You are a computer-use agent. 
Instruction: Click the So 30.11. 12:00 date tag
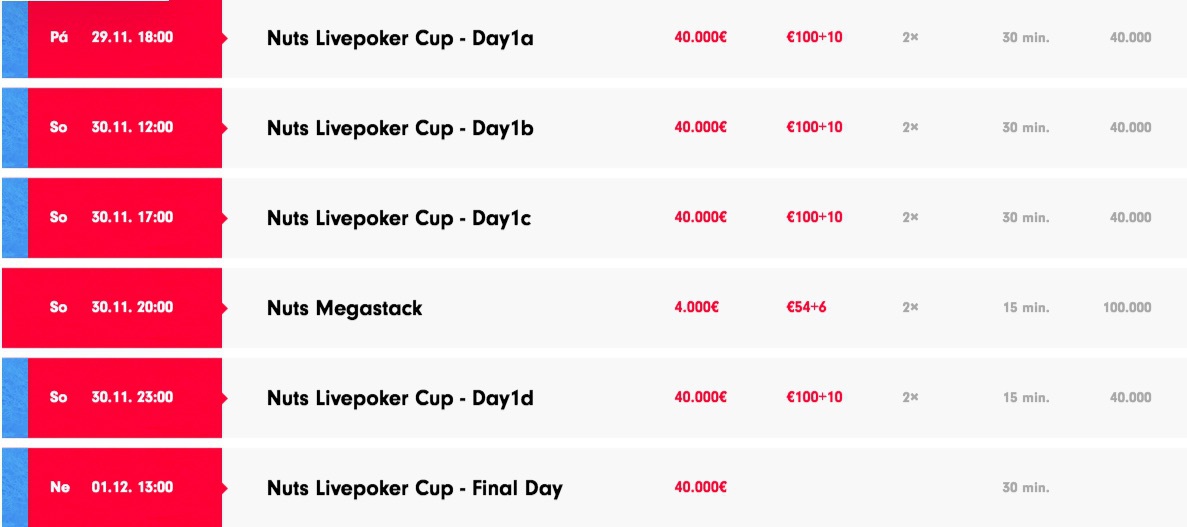[x=125, y=127]
